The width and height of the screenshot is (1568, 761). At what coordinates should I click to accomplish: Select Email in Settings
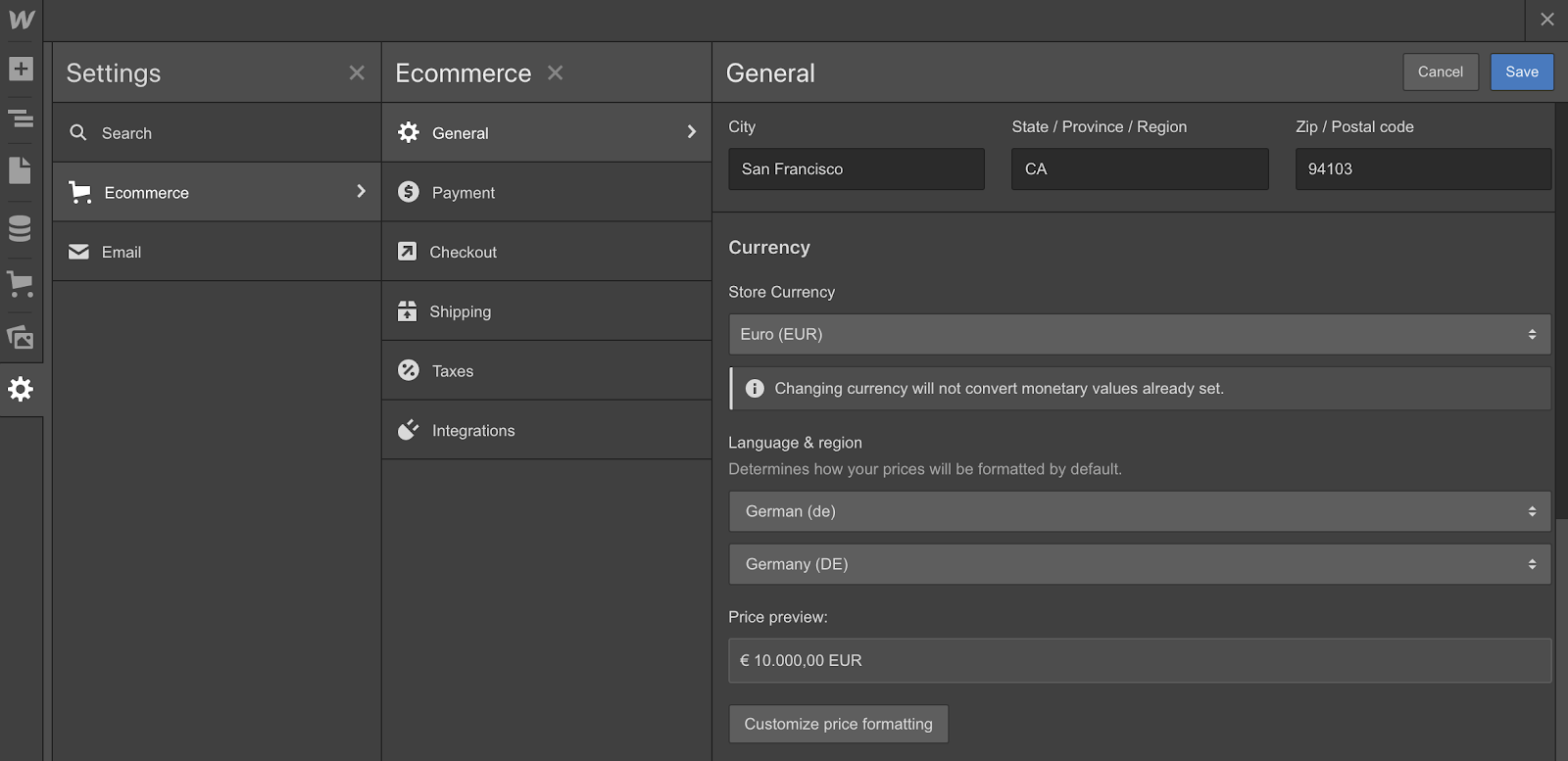coord(217,252)
